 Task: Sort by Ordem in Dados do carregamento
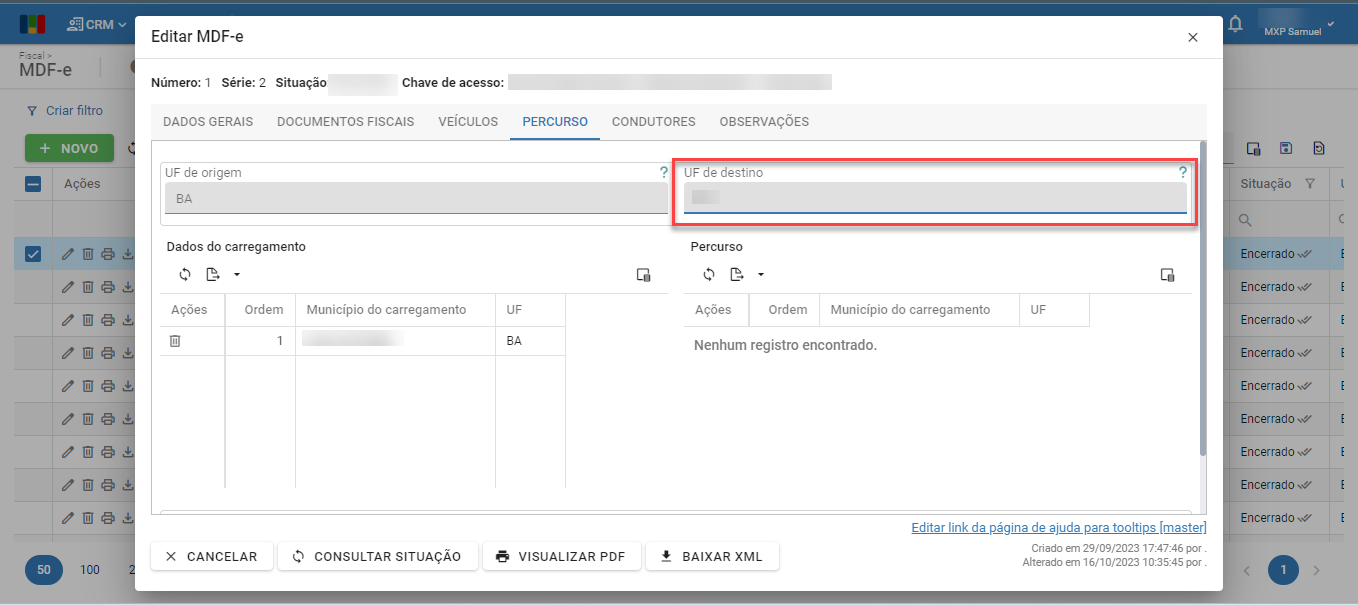tap(263, 310)
